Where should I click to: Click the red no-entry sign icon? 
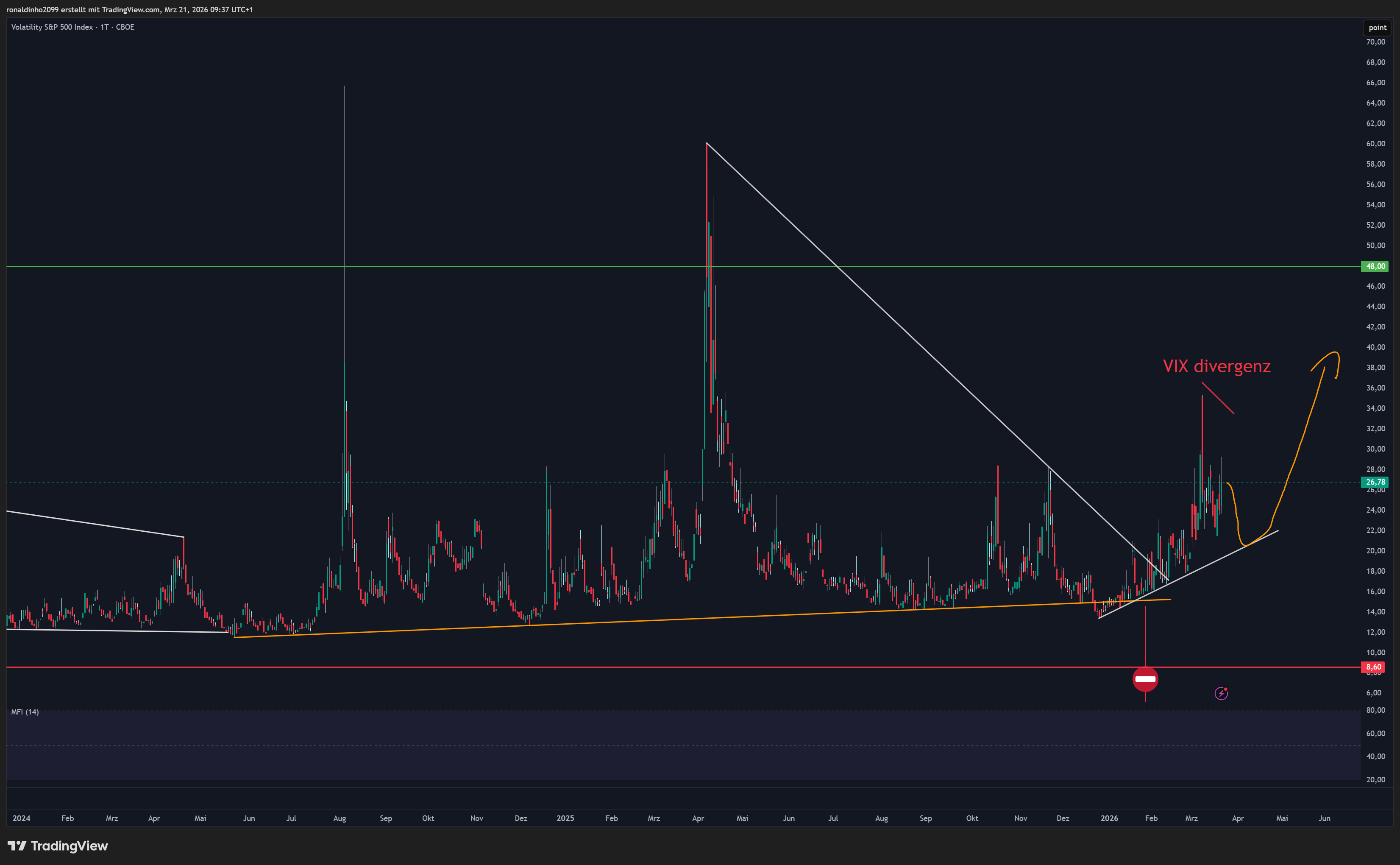tap(1145, 679)
